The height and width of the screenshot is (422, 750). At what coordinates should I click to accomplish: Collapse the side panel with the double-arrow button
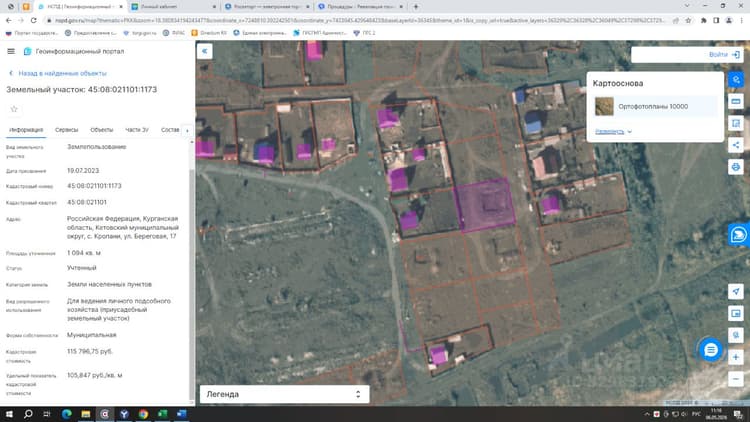click(205, 51)
